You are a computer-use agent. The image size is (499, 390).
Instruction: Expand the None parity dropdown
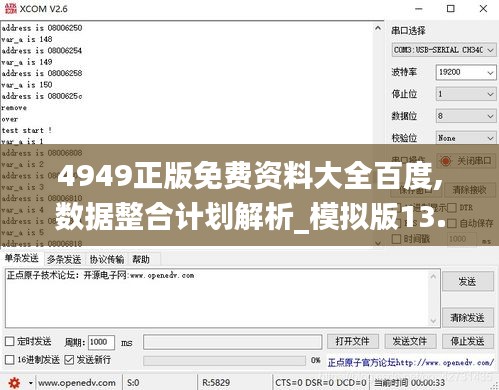(466, 138)
